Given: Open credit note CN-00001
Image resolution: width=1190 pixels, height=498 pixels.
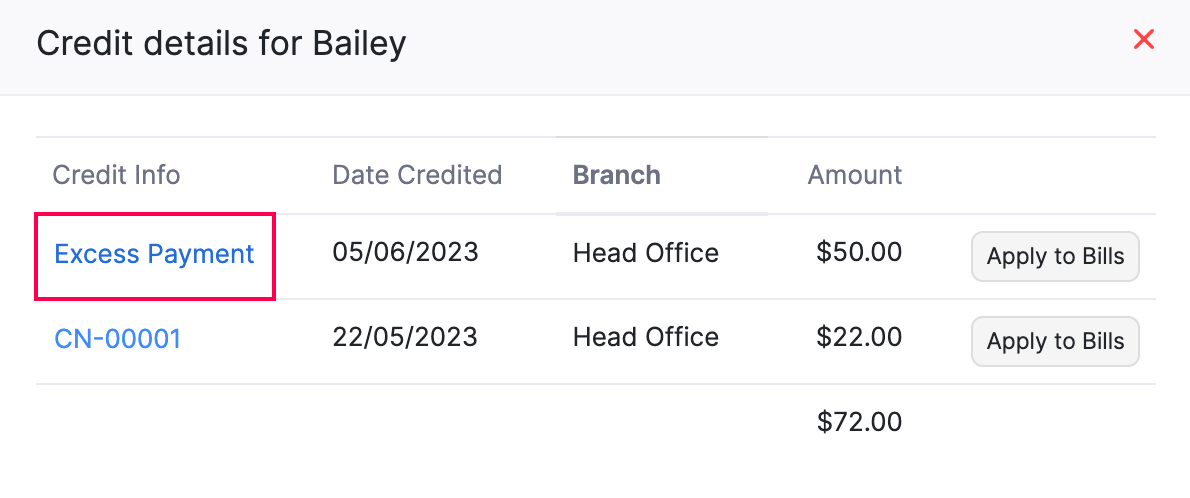Looking at the screenshot, I should [117, 339].
